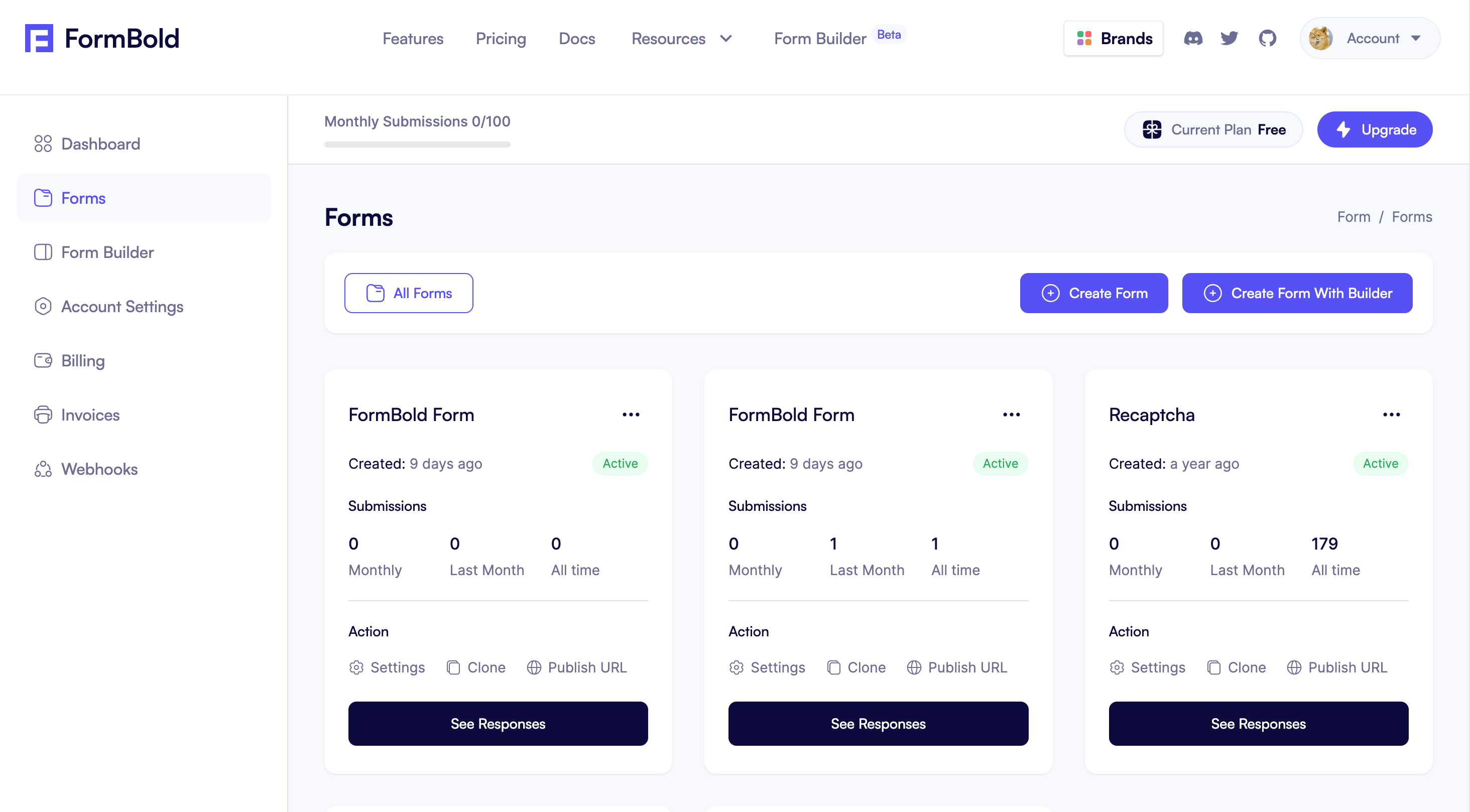Select the Dashboard icon in the sidebar
The height and width of the screenshot is (812, 1470).
[x=43, y=143]
